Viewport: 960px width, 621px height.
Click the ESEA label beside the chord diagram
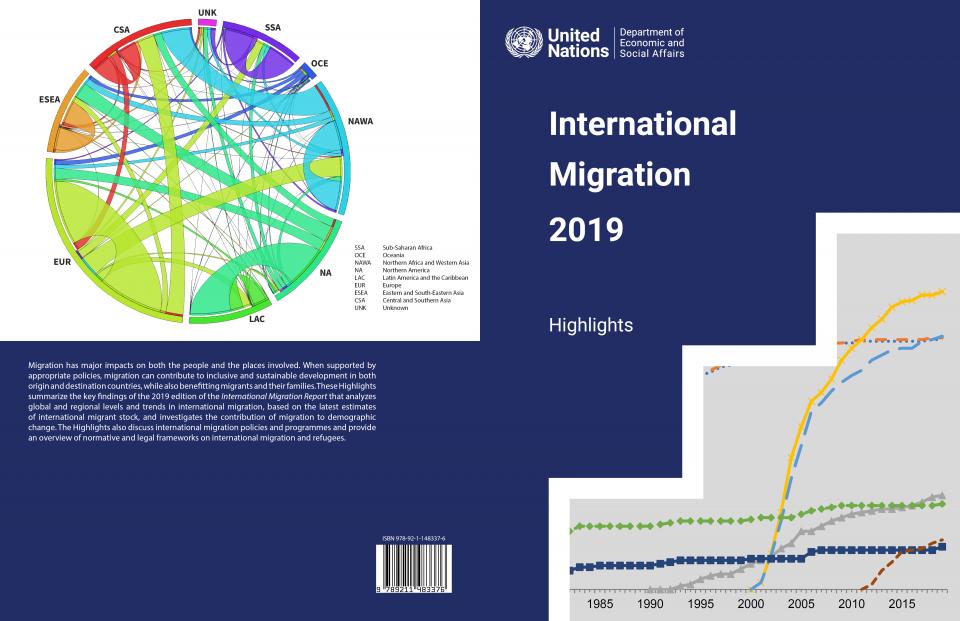coord(50,99)
